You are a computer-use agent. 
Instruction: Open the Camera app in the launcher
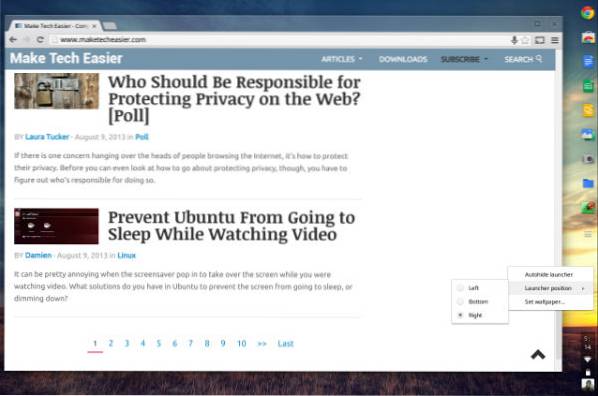click(588, 159)
